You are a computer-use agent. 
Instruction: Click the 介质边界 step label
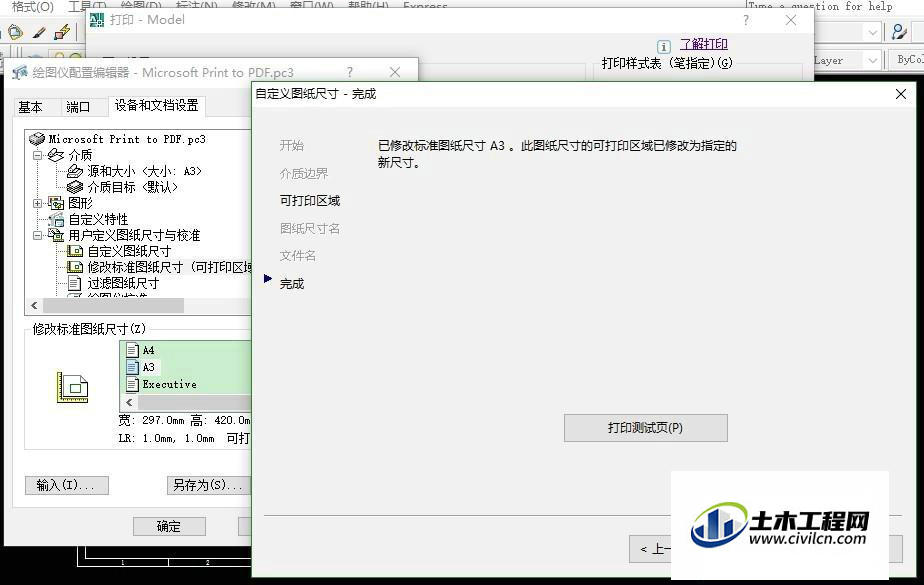[x=303, y=174]
